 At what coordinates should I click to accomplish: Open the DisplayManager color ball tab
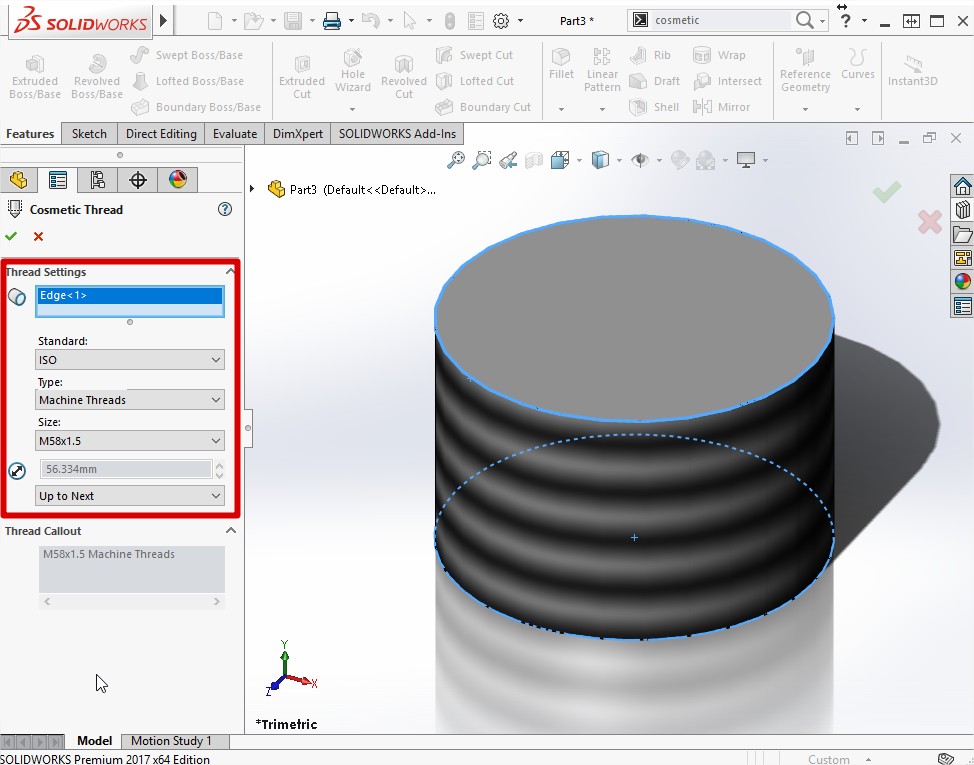[178, 180]
